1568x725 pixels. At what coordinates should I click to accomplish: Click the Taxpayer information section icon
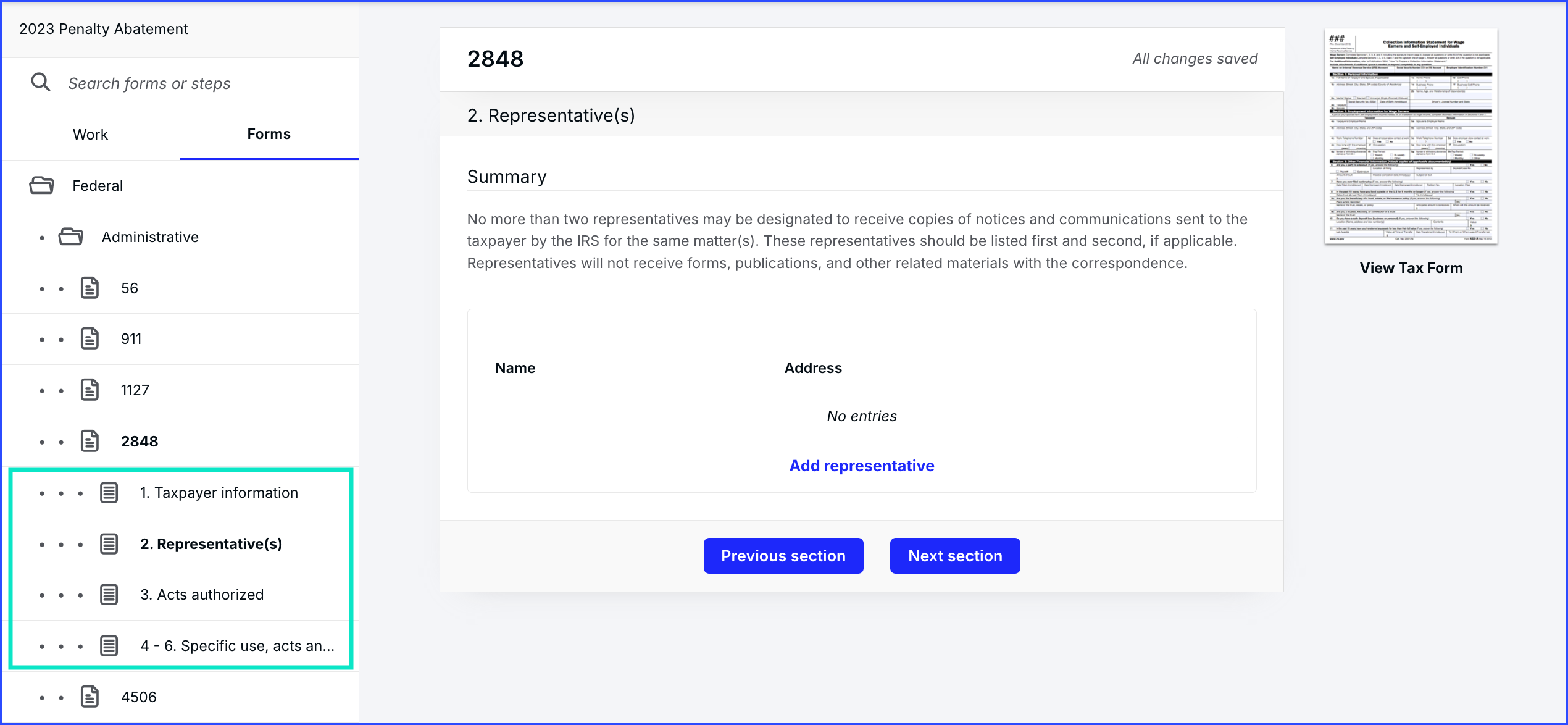(x=109, y=492)
